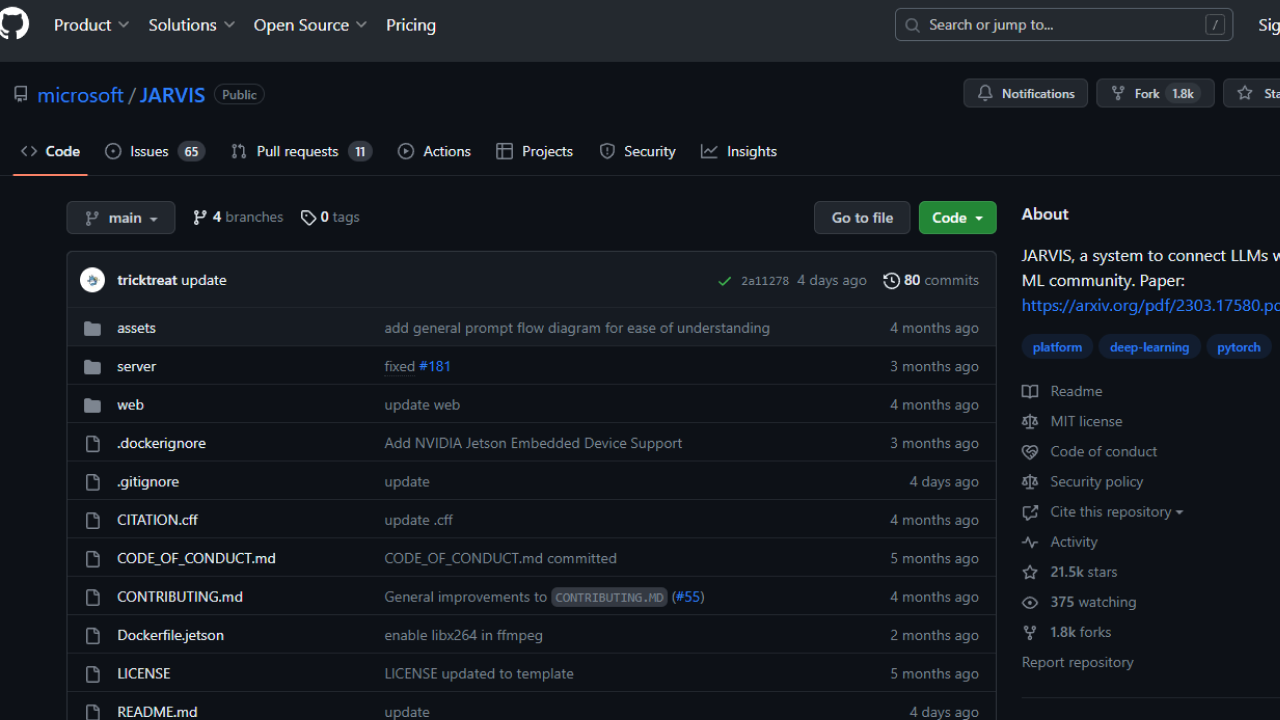
Task: Open the Open Source dropdown menu
Action: (310, 25)
